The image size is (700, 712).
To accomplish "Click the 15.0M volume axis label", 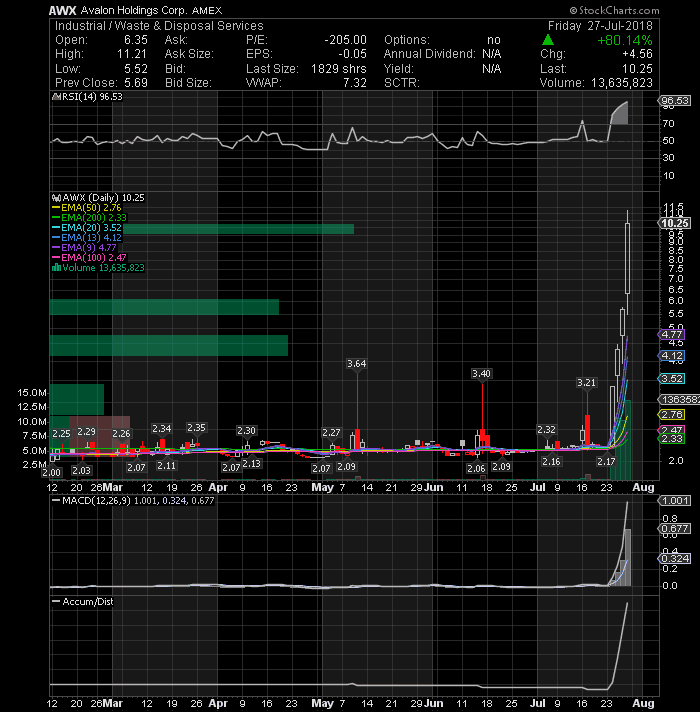I will 32,393.
